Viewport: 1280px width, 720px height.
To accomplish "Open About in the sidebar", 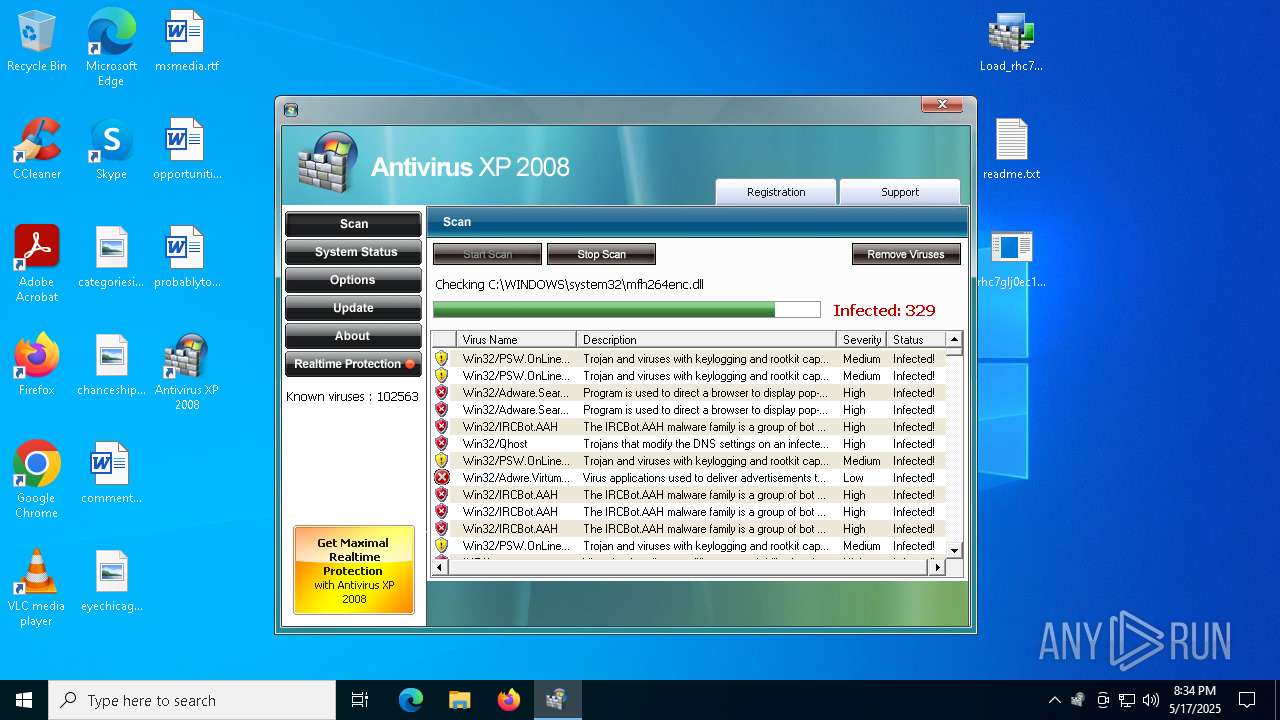I will (353, 336).
